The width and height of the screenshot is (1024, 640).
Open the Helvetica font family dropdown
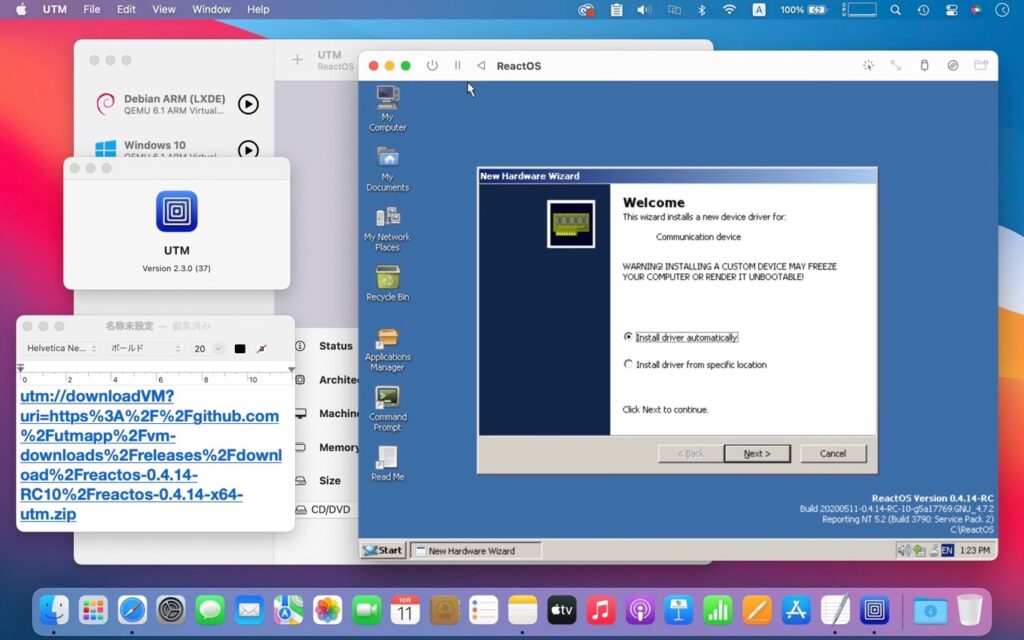[61, 349]
